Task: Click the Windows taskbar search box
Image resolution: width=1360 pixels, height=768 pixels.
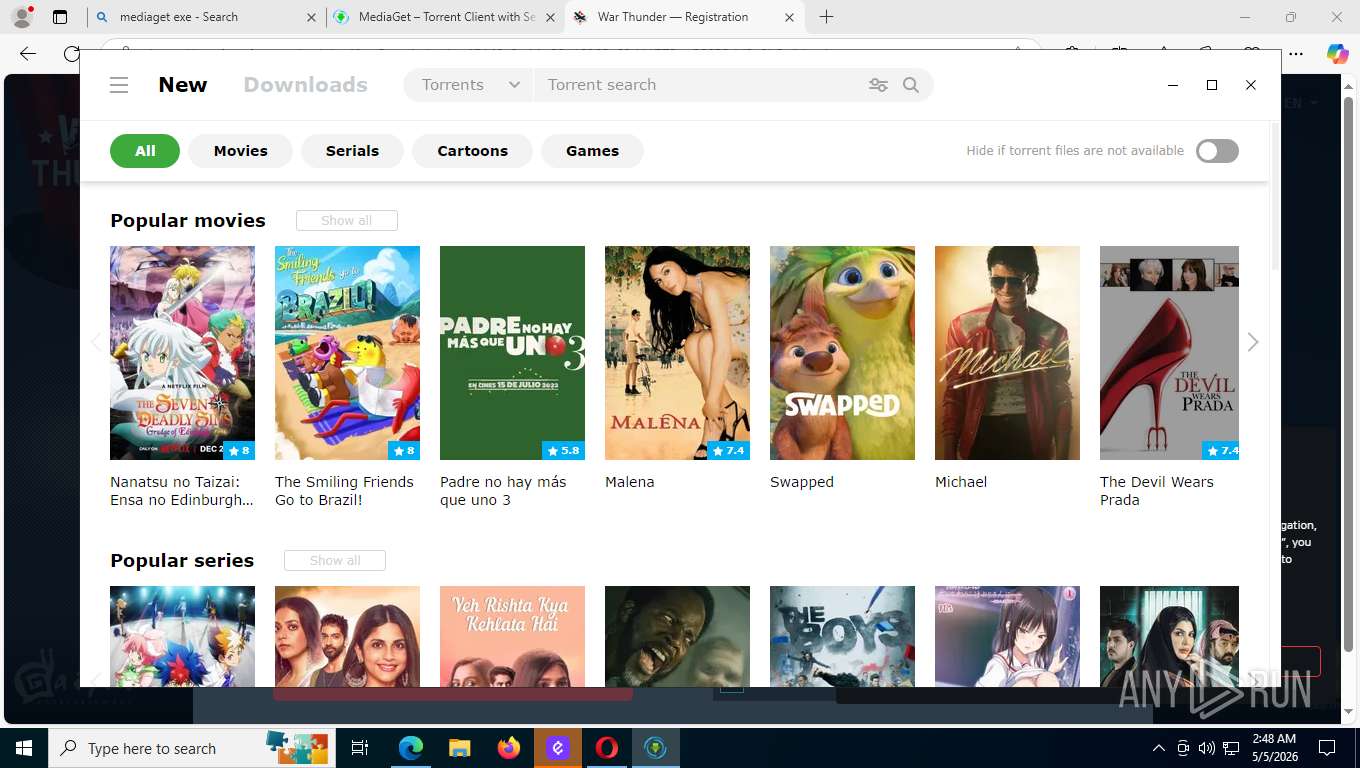Action: click(x=192, y=748)
